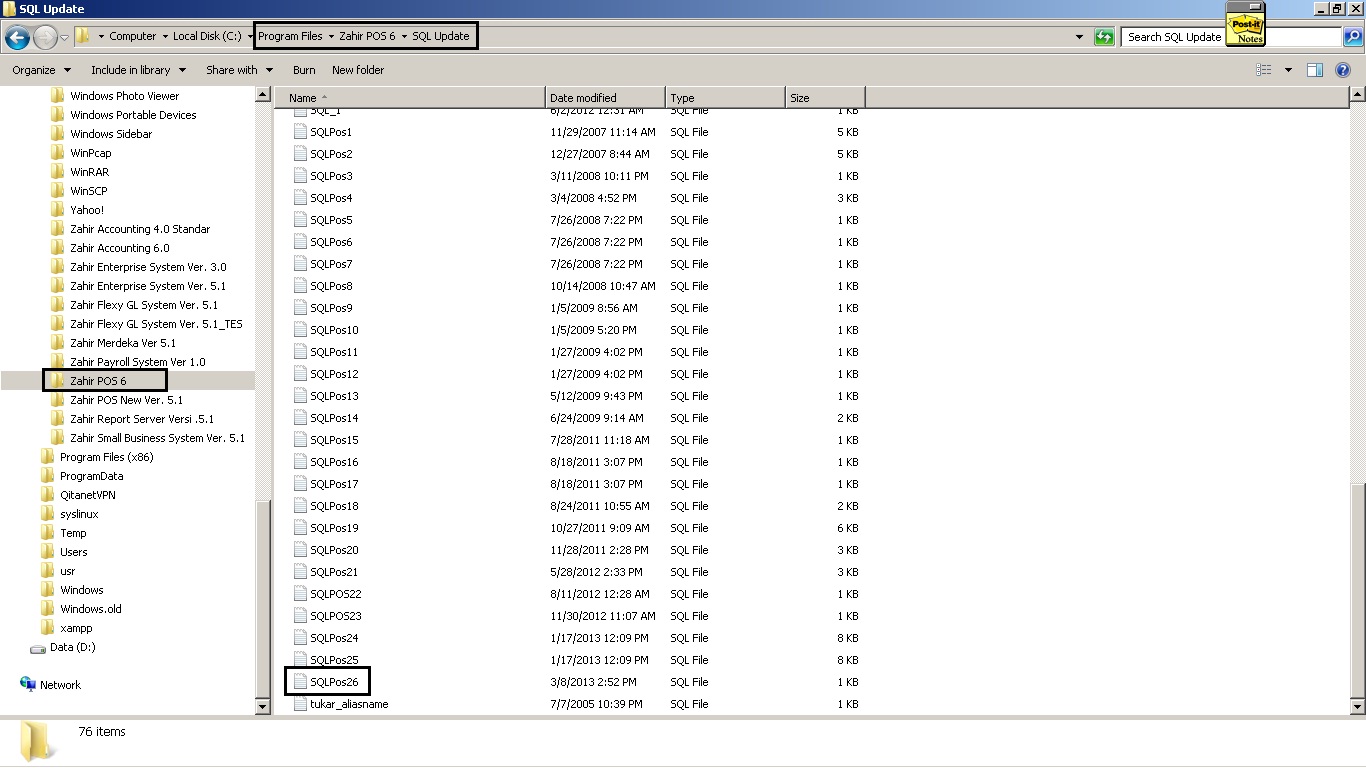Viewport: 1366px width, 768px height.
Task: Click the Back navigation arrow button
Action: (x=17, y=38)
